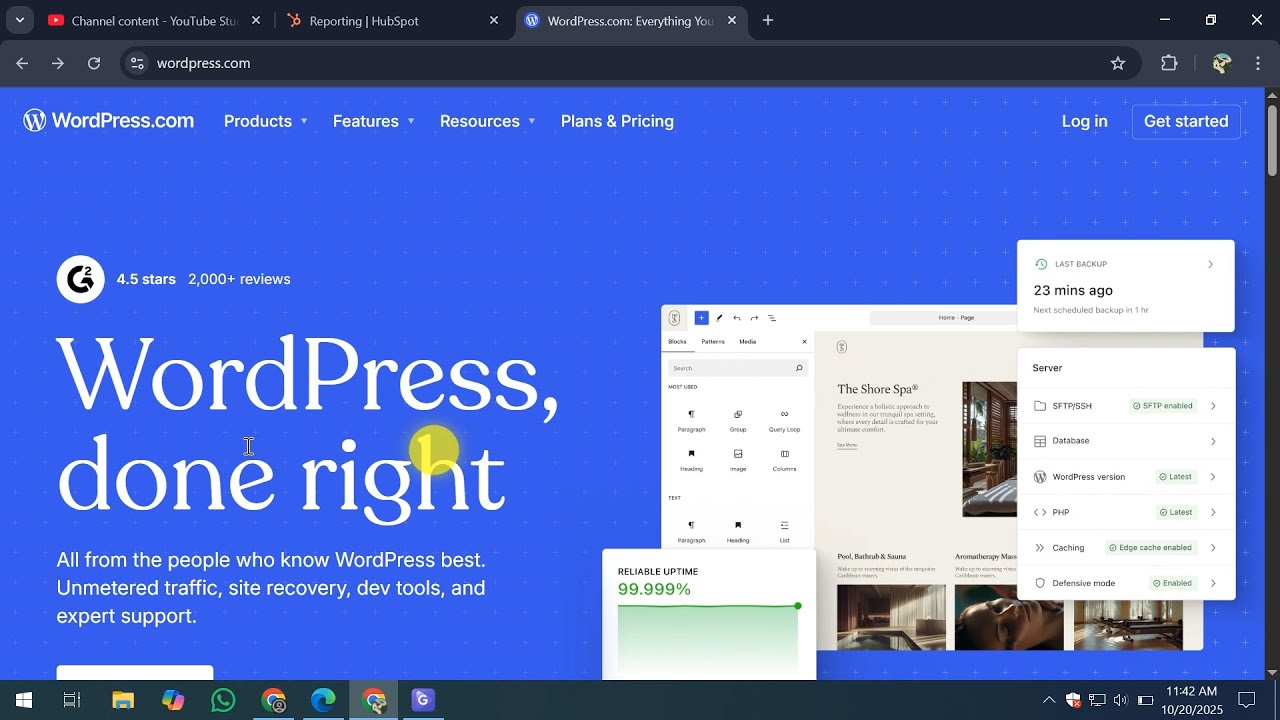Bookmark this page with the star icon
The image size is (1280, 720).
(1118, 63)
